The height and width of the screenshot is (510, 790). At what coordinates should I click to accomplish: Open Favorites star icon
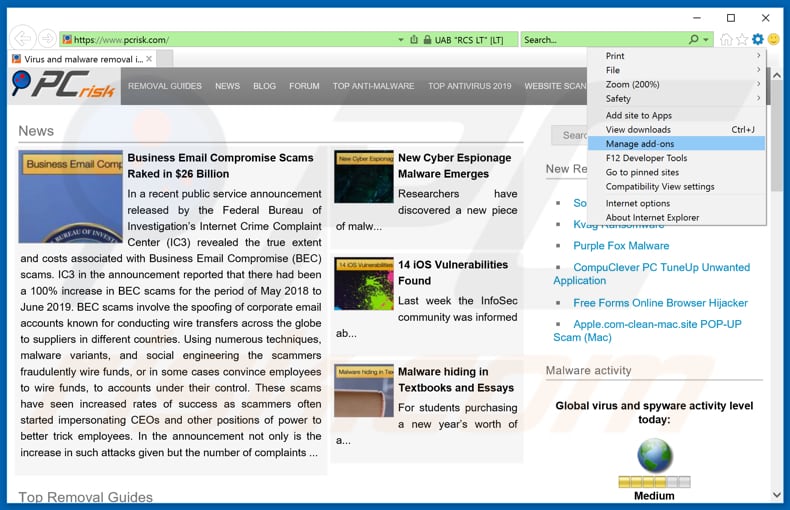click(742, 39)
